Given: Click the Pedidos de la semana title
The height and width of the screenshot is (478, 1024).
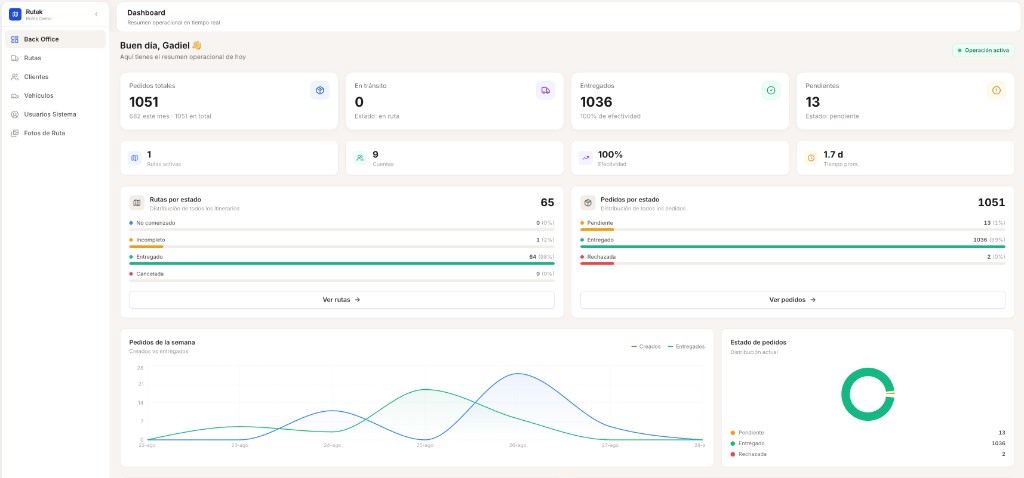Looking at the screenshot, I should [162, 342].
